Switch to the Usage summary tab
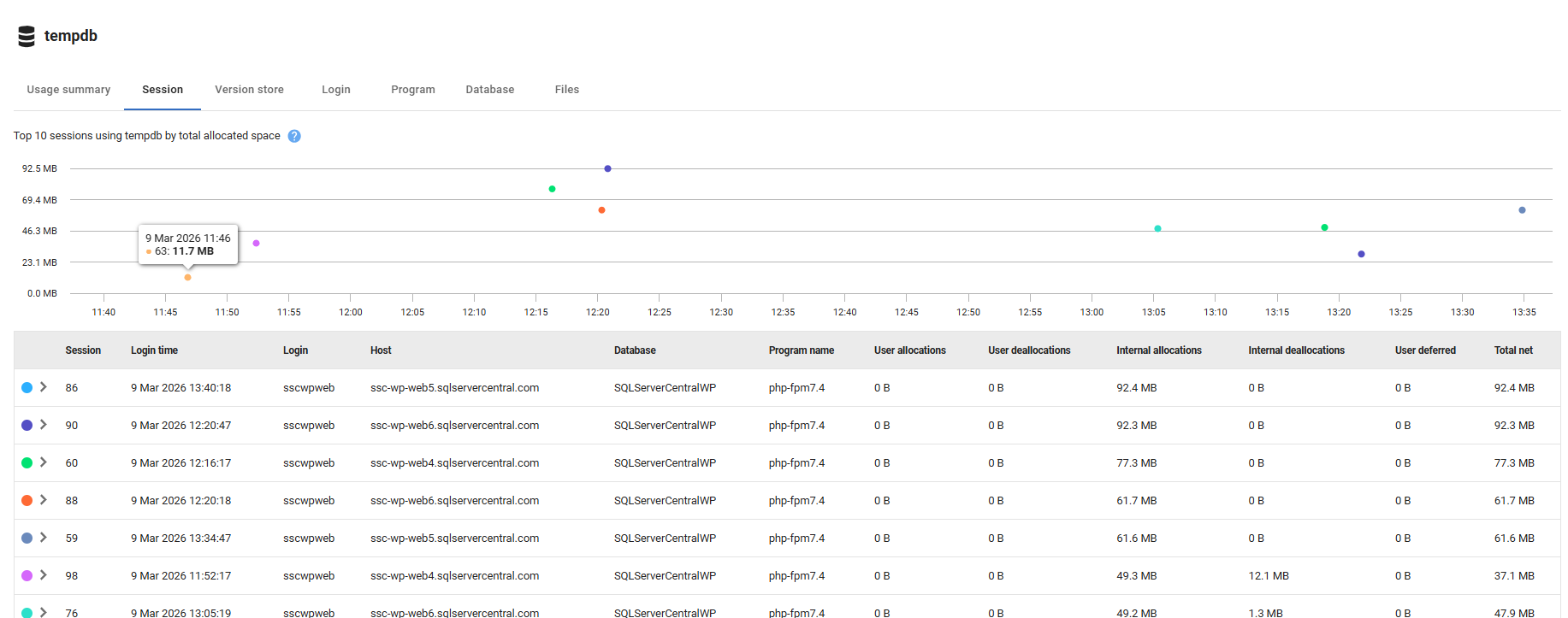 click(68, 90)
